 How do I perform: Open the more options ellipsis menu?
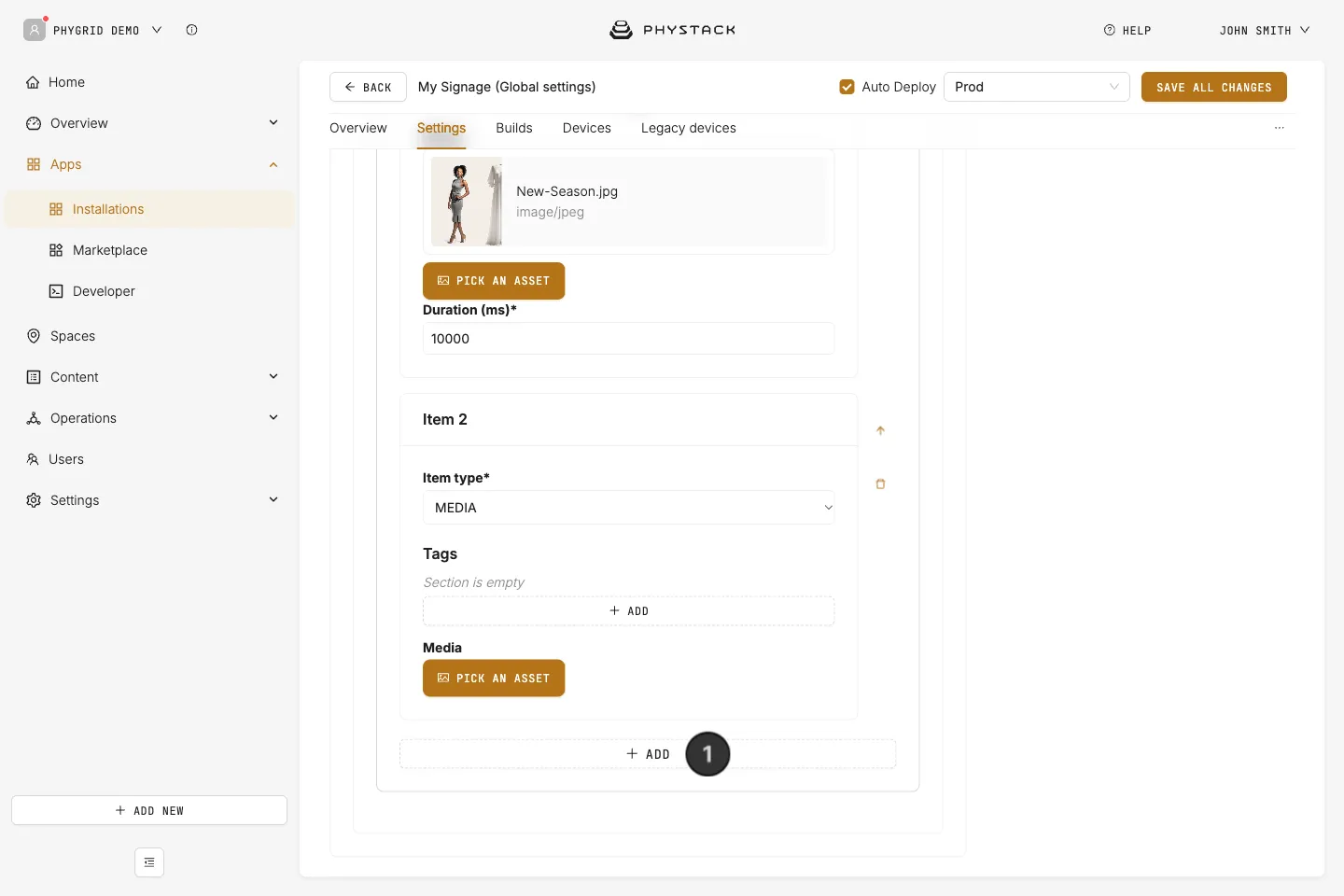[1279, 128]
